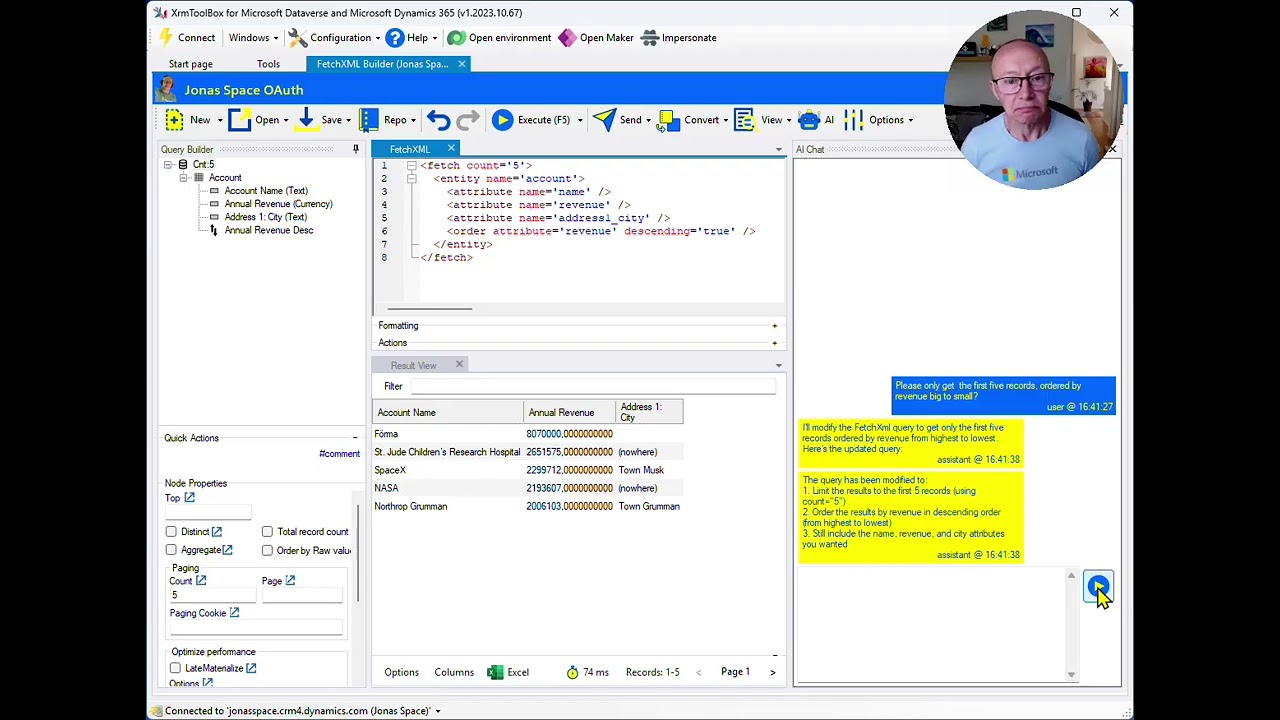This screenshot has width=1280, height=720.
Task: Click the New query icon
Action: pyautogui.click(x=175, y=120)
